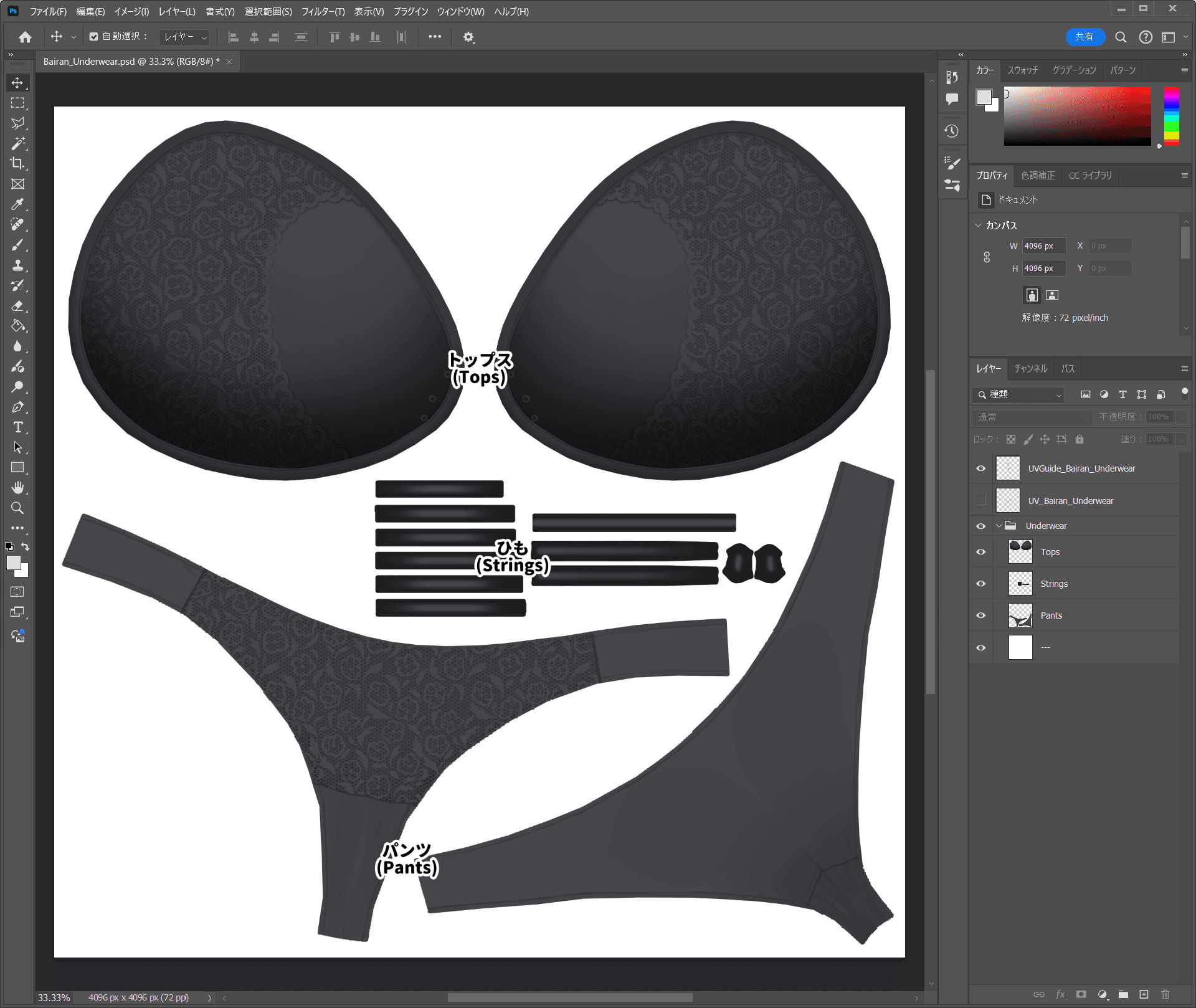Toggle the auto-select checkbox

[x=93, y=37]
